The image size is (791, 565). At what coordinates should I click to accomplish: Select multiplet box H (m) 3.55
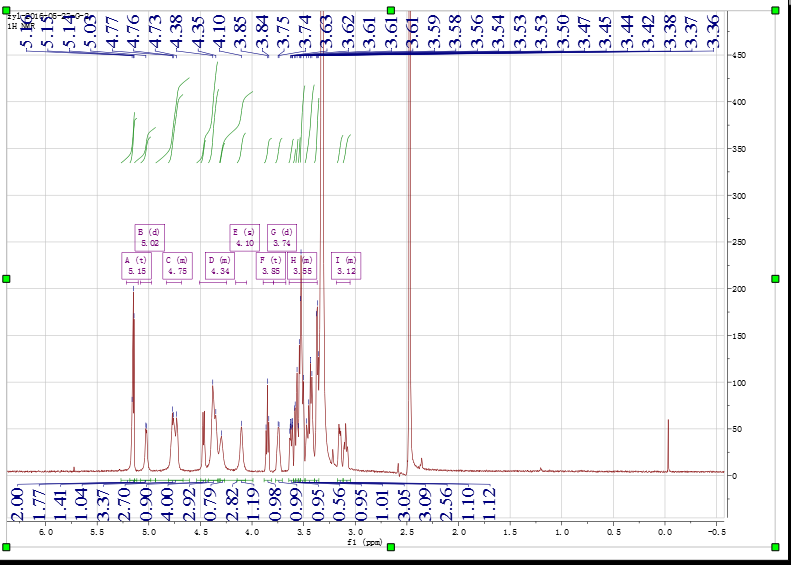click(302, 266)
